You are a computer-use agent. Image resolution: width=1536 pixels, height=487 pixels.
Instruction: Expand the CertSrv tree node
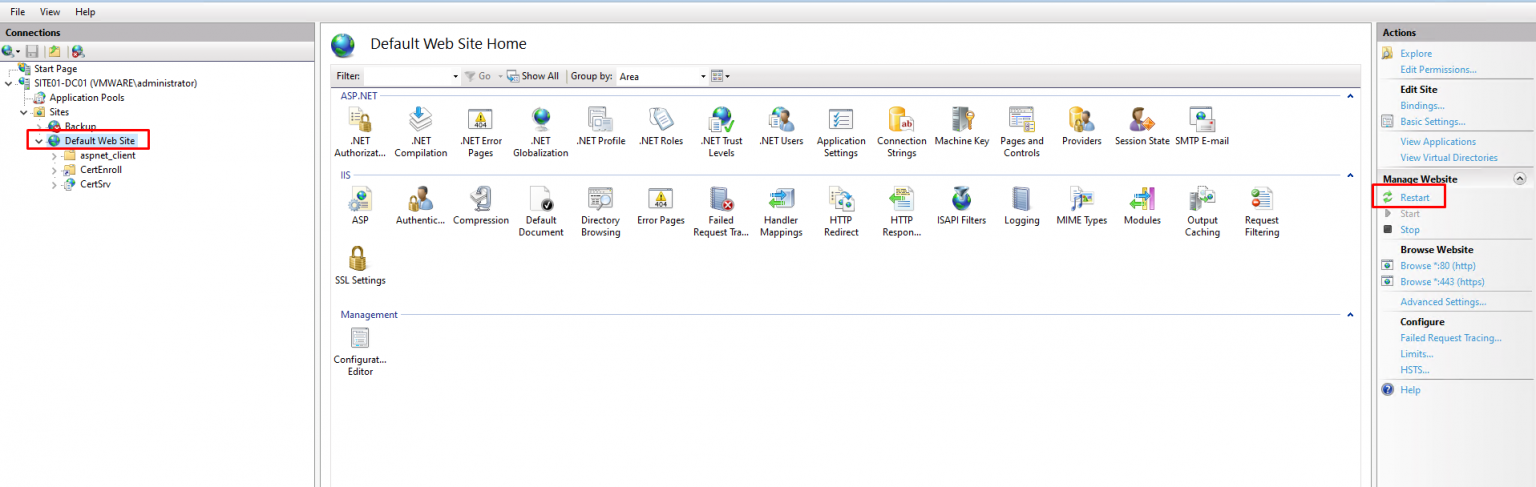54,184
